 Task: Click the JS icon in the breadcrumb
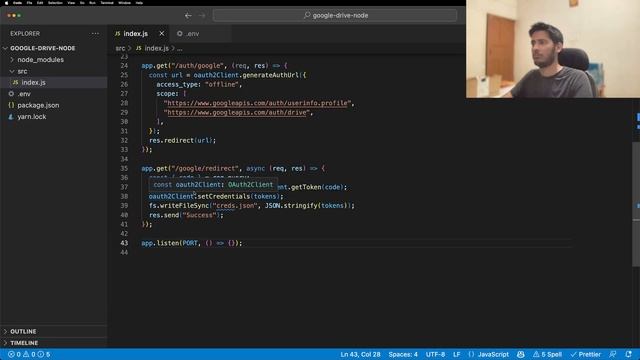[x=138, y=48]
